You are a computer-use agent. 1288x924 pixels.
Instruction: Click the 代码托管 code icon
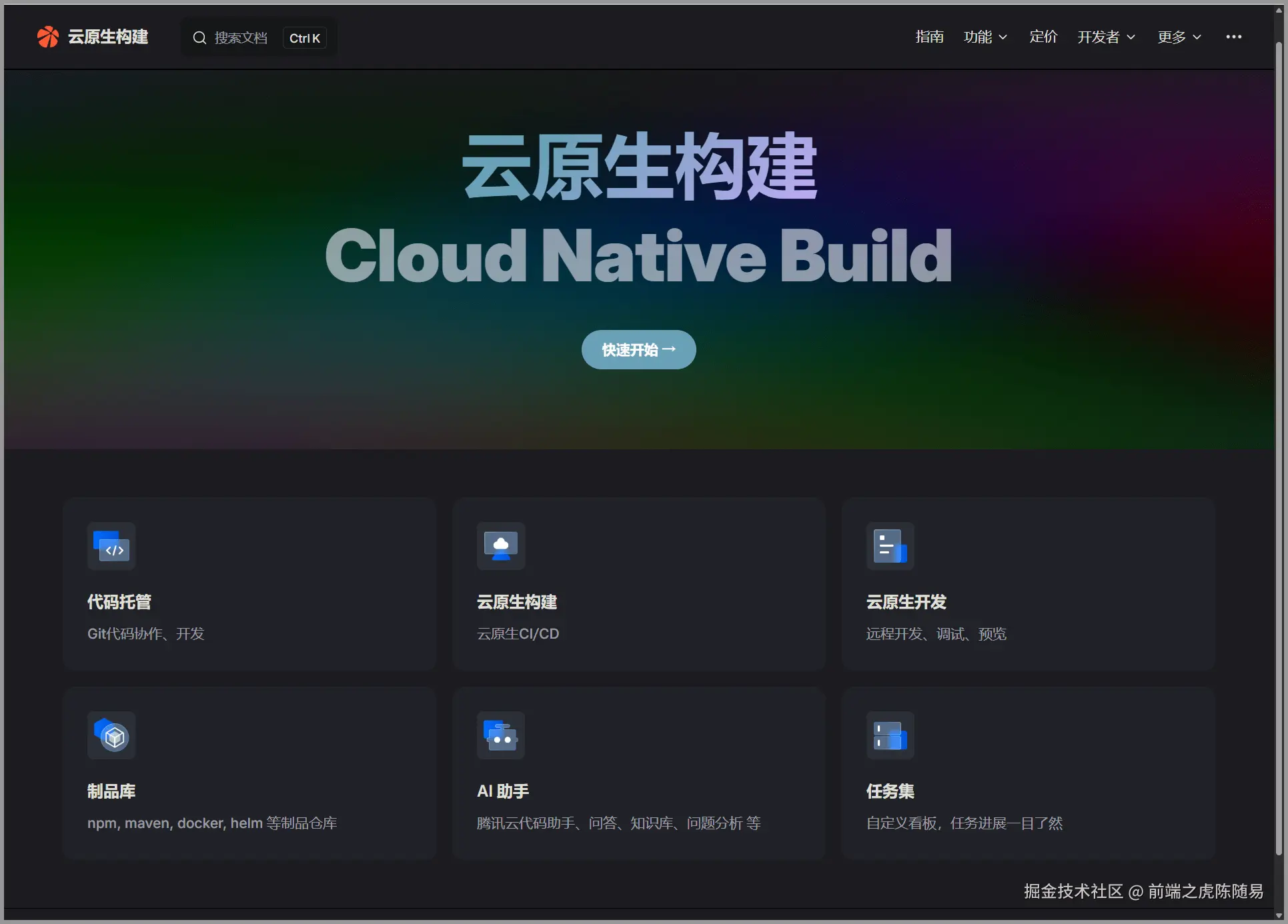(x=111, y=547)
